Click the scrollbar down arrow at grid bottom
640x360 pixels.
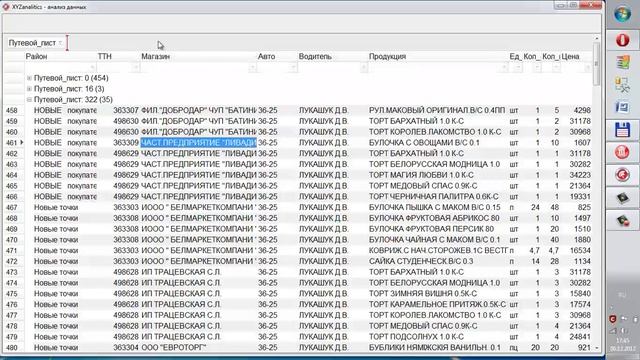click(596, 348)
